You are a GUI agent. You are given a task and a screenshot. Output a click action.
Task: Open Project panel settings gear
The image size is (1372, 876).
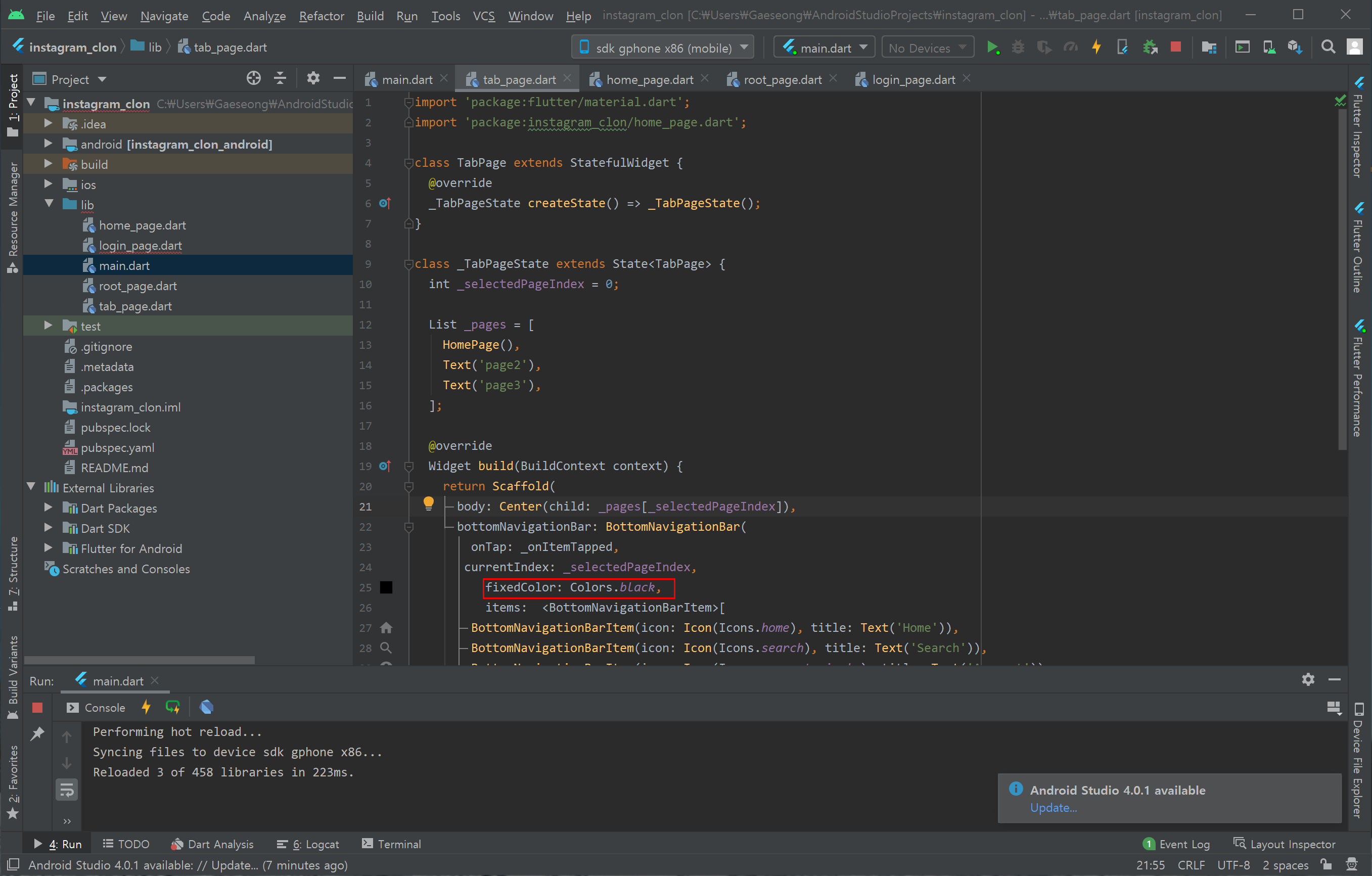[x=313, y=78]
